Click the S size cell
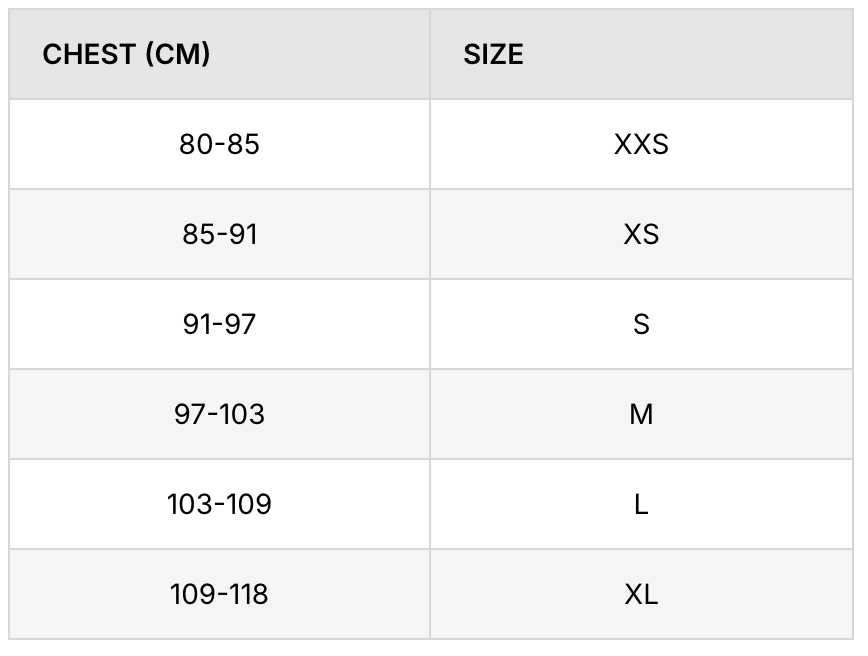868x656 pixels. tap(641, 325)
